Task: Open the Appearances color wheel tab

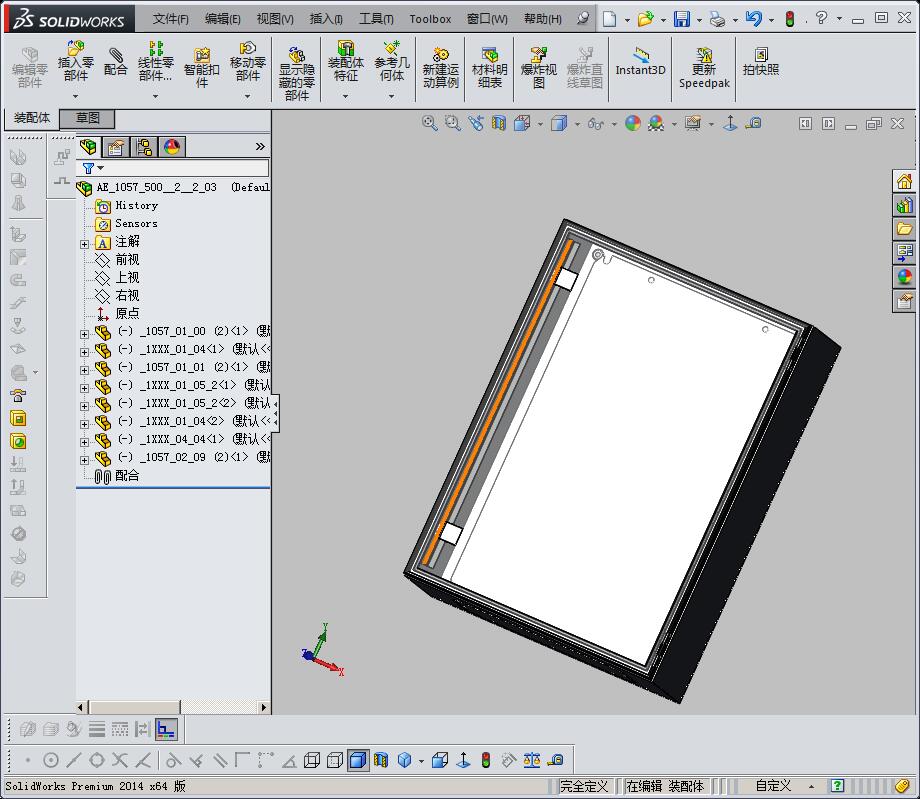Action: tap(172, 147)
